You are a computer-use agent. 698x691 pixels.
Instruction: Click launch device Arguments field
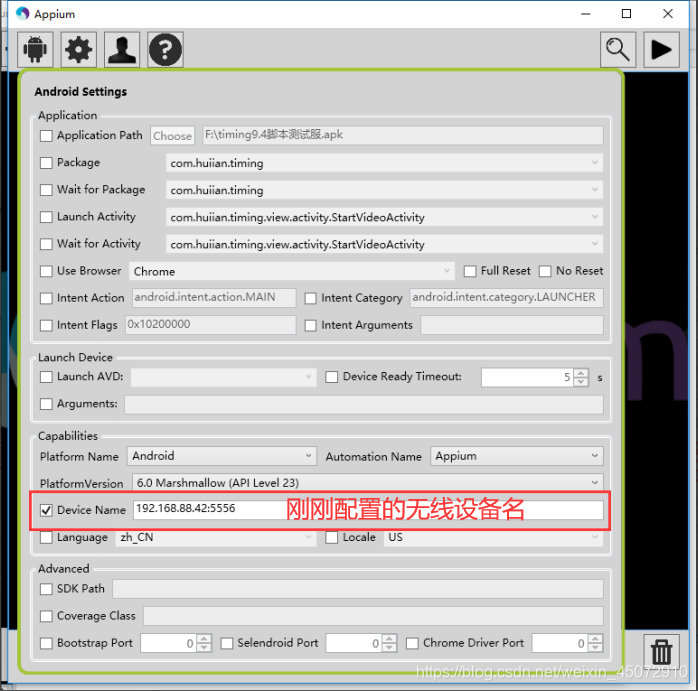pos(364,405)
